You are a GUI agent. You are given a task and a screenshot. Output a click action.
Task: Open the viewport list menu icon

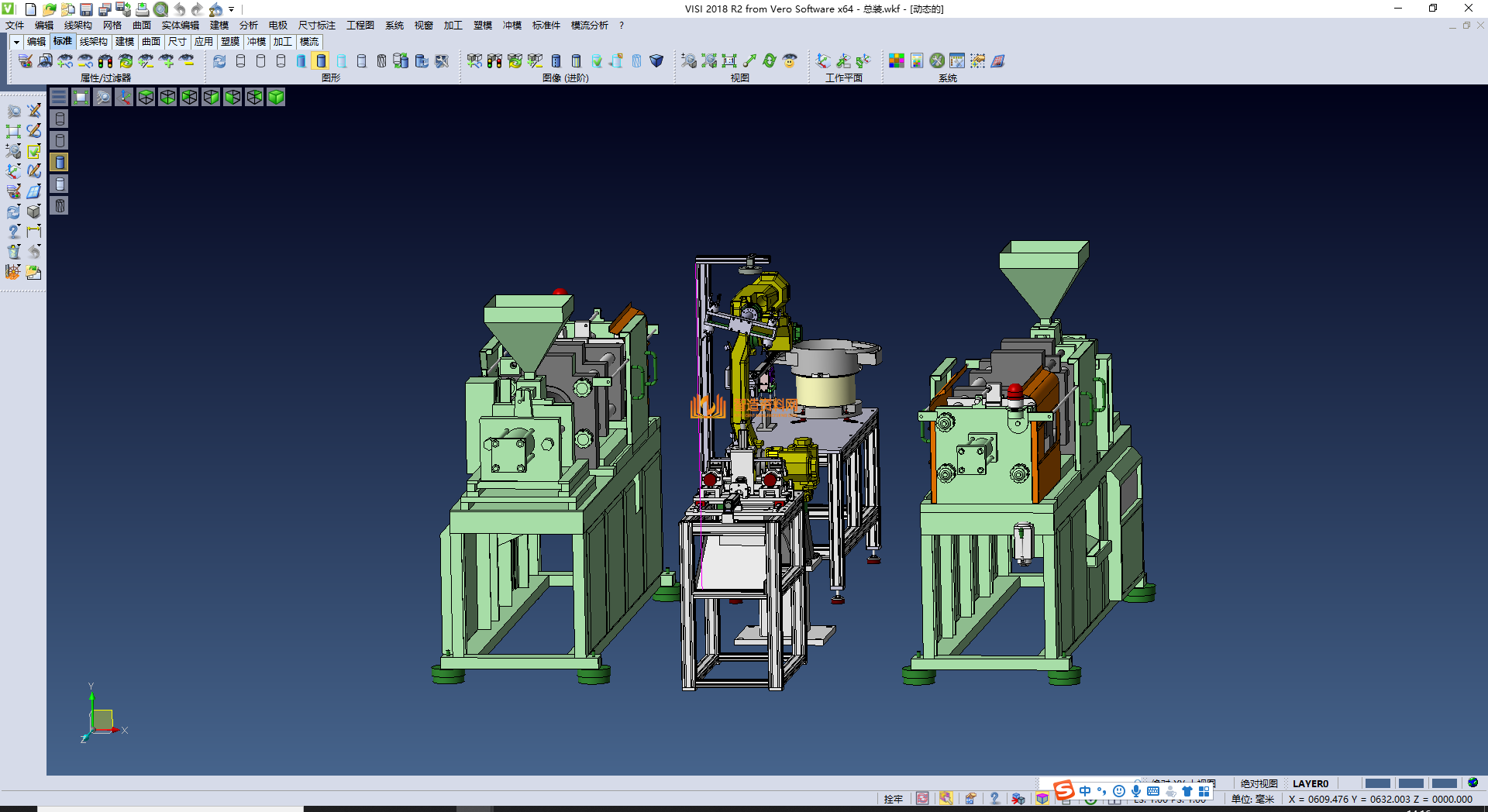(x=59, y=97)
